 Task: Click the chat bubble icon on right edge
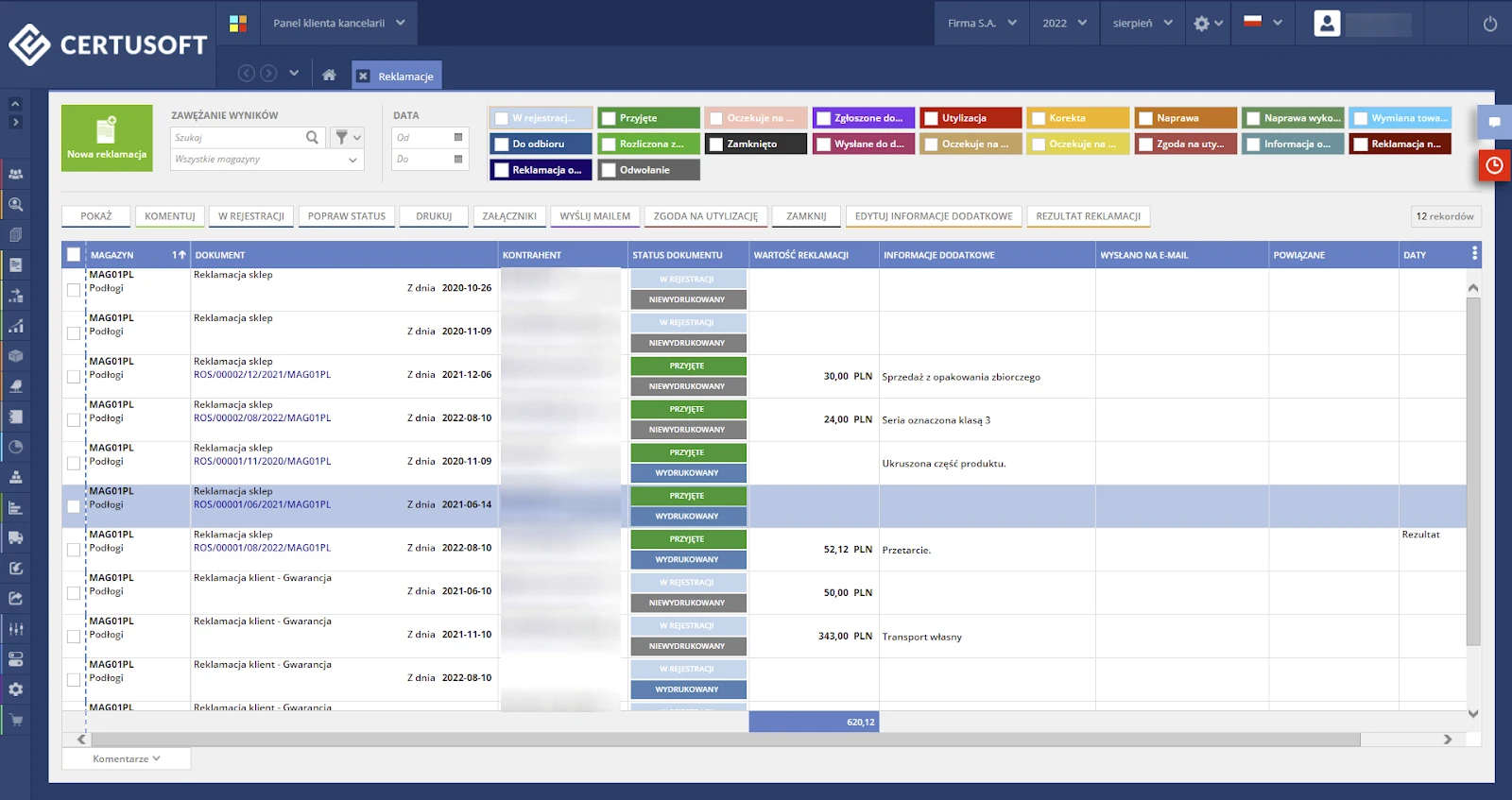click(1494, 122)
